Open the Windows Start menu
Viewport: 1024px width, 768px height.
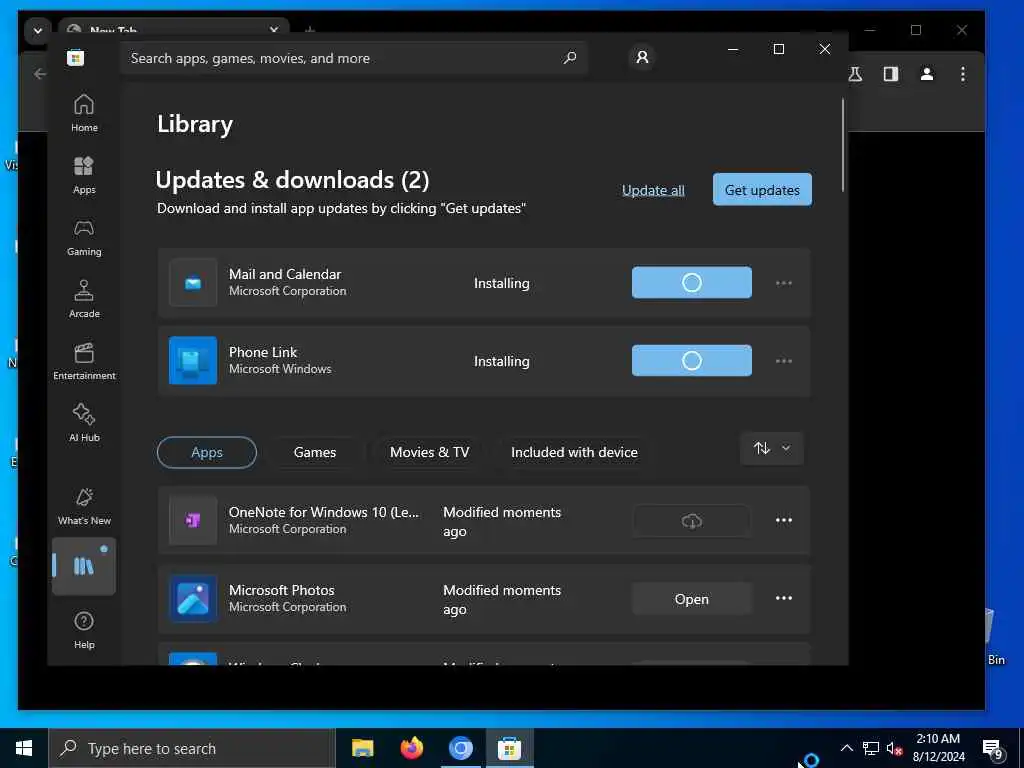coord(24,748)
